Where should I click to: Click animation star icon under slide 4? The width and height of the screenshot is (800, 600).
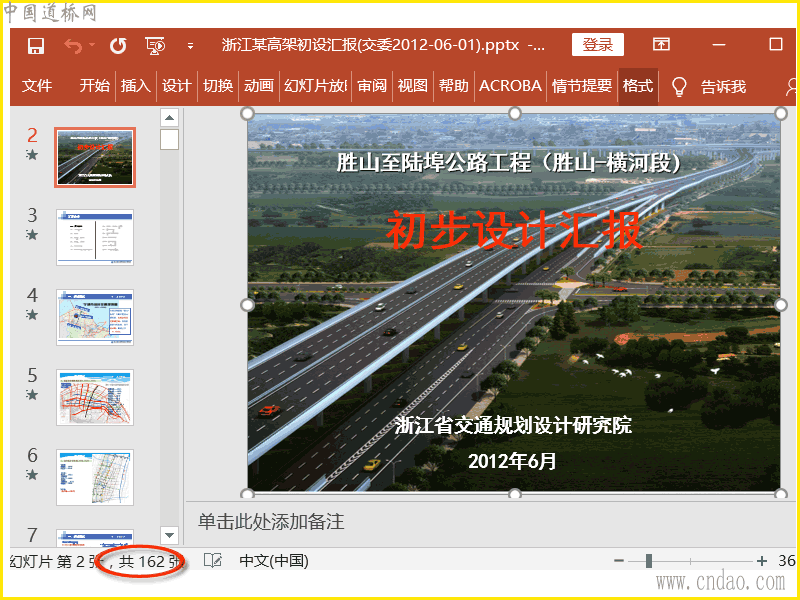[x=32, y=315]
